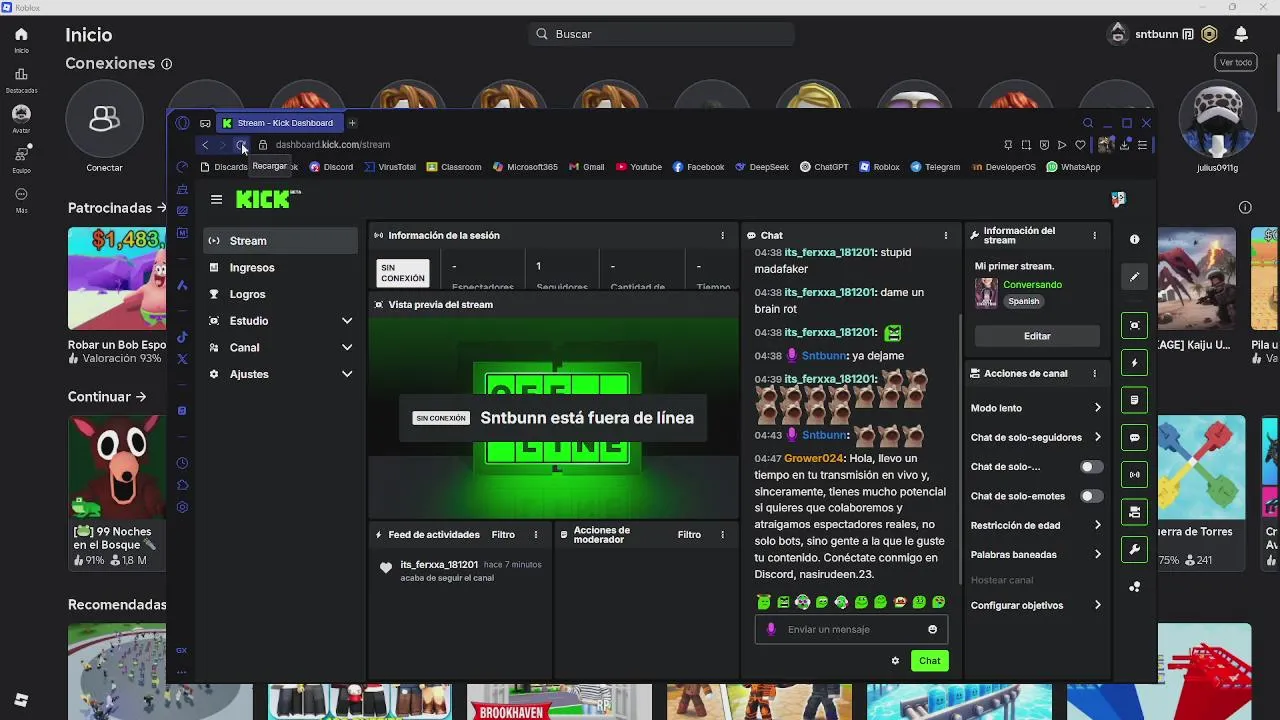Image resolution: width=1280 pixels, height=720 pixels.
Task: Open Chat panel options menu
Action: (x=945, y=235)
